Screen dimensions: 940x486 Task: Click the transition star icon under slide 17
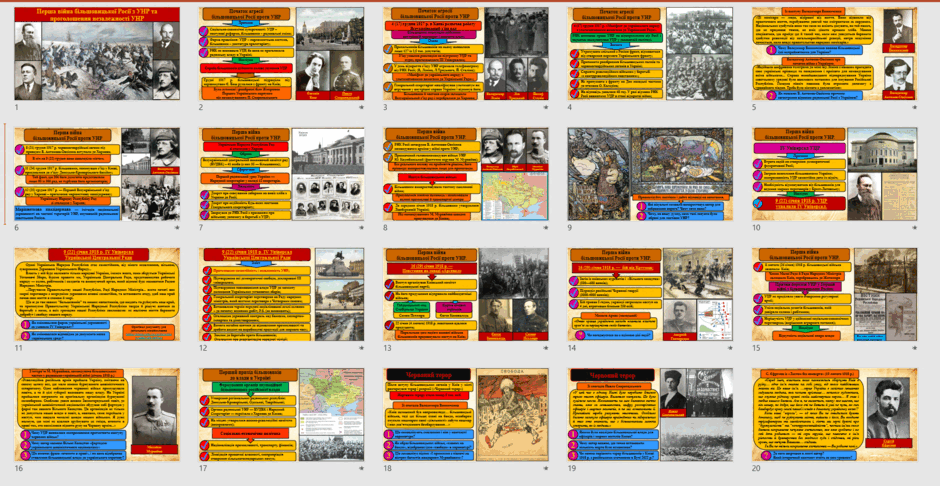(x=361, y=468)
